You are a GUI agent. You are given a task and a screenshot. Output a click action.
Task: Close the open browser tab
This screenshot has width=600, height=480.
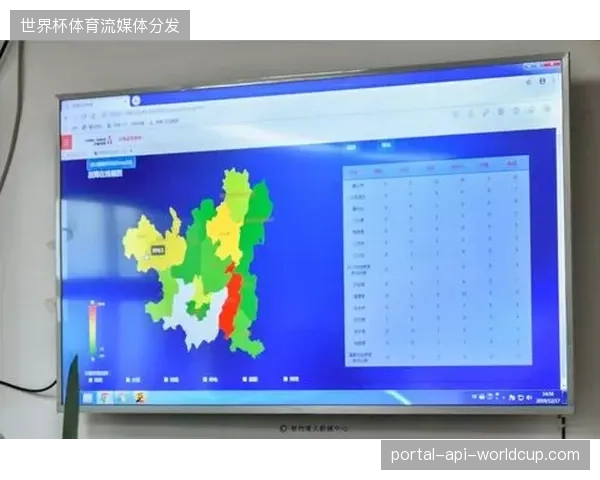(125, 102)
